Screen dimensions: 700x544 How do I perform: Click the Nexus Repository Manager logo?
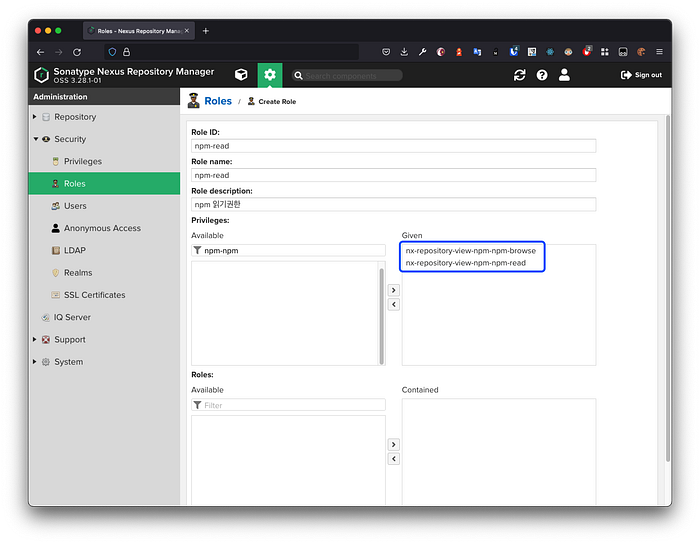(42, 75)
